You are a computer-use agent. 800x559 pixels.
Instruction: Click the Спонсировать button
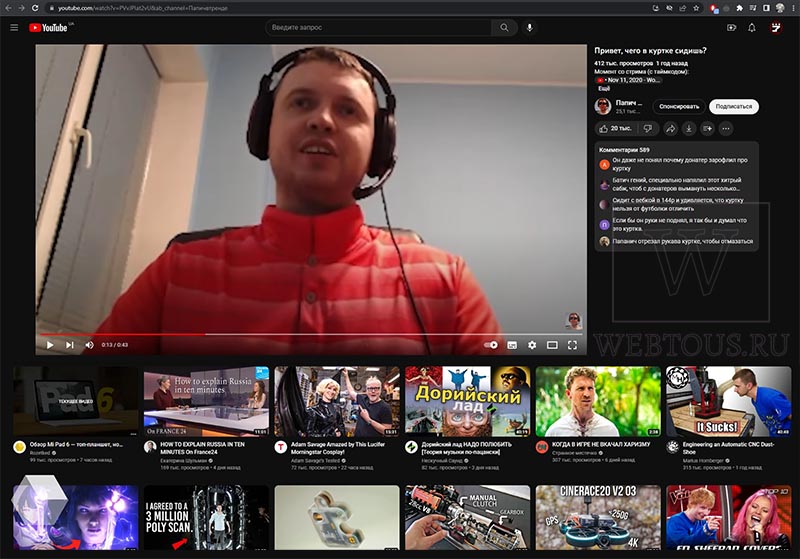[x=679, y=107]
